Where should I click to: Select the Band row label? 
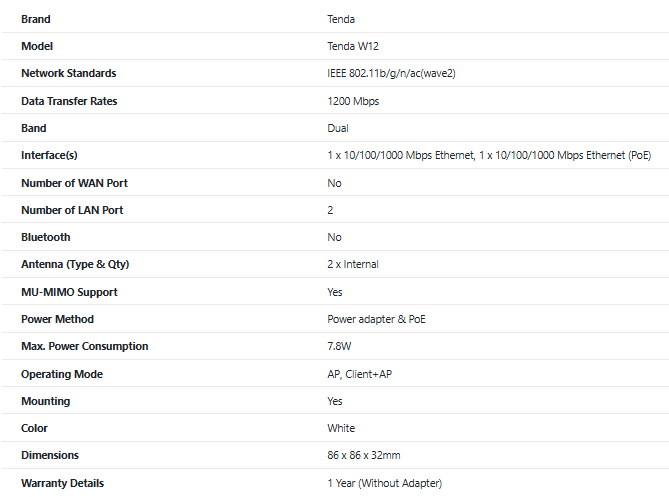coord(34,128)
